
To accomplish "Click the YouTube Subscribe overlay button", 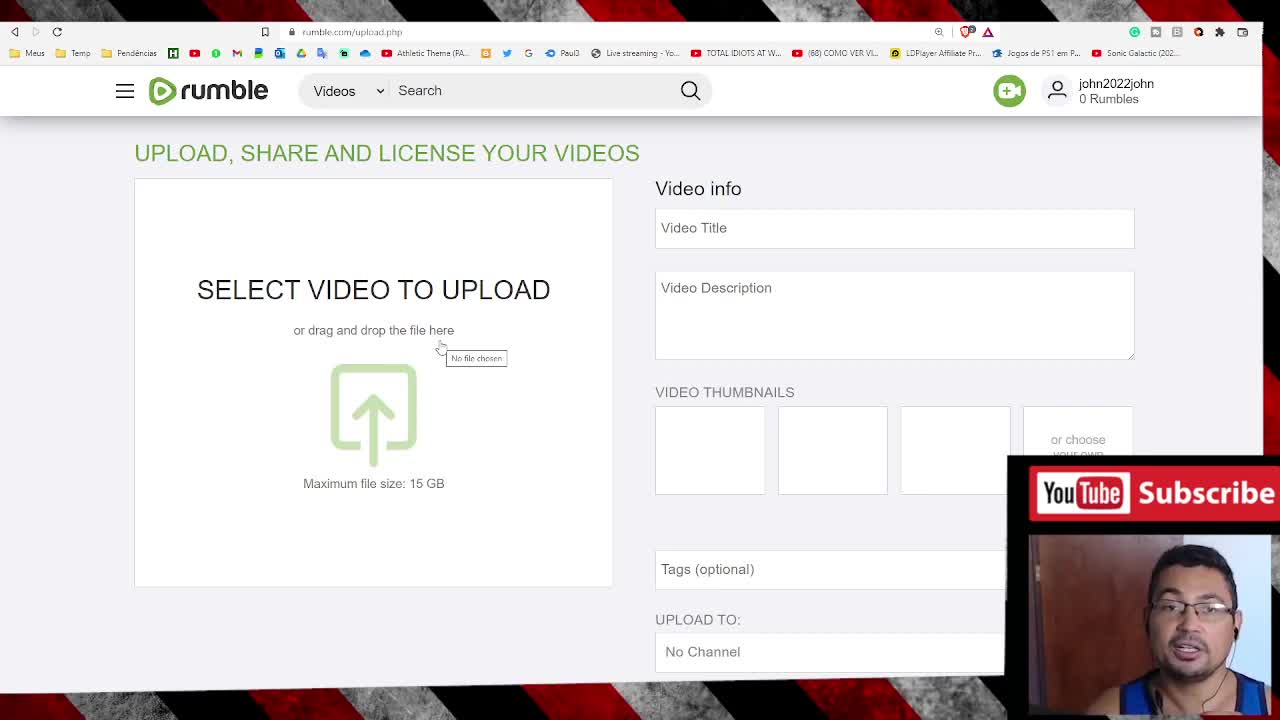I will [1155, 493].
